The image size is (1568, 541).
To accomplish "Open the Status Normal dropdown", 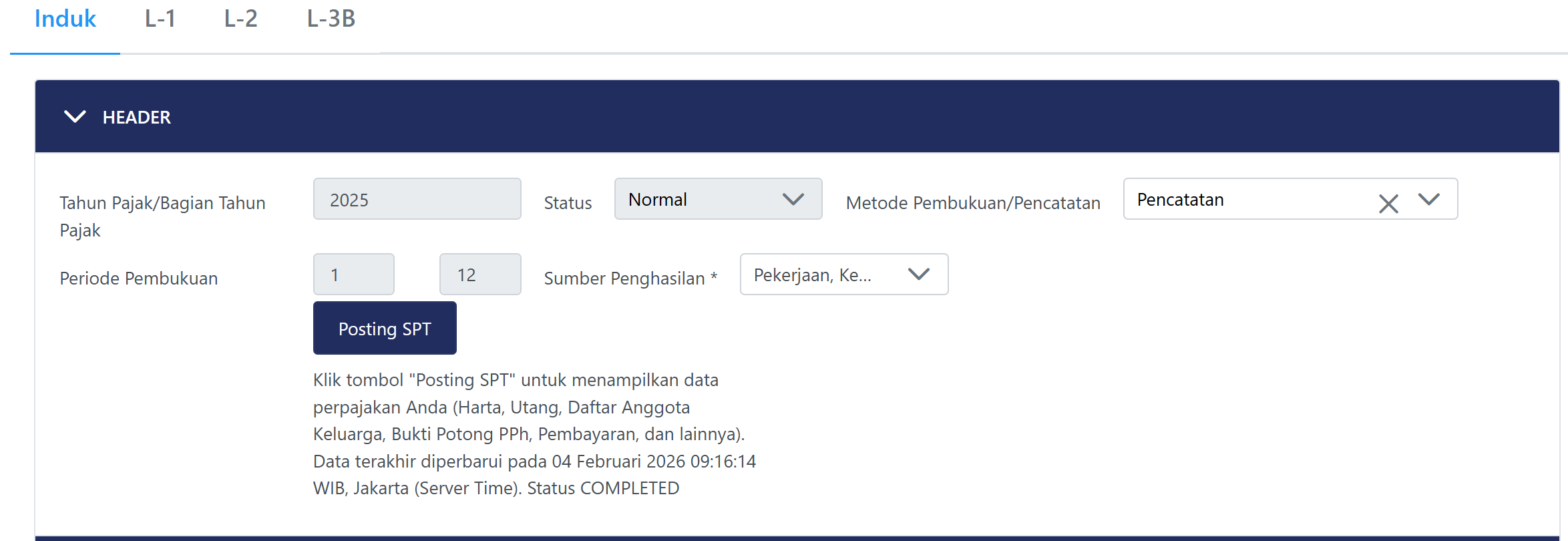I will (x=718, y=199).
